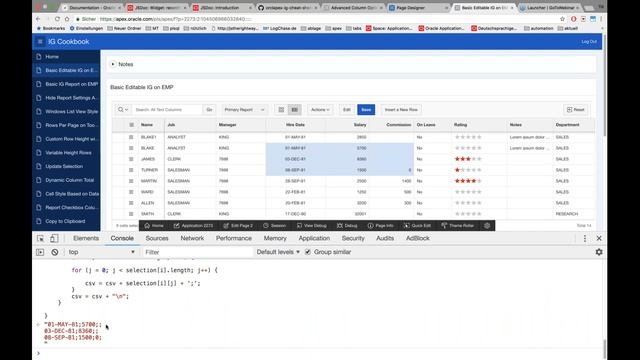Switch to Application tab in DevTools
This screenshot has width=640, height=360.
click(x=314, y=238)
